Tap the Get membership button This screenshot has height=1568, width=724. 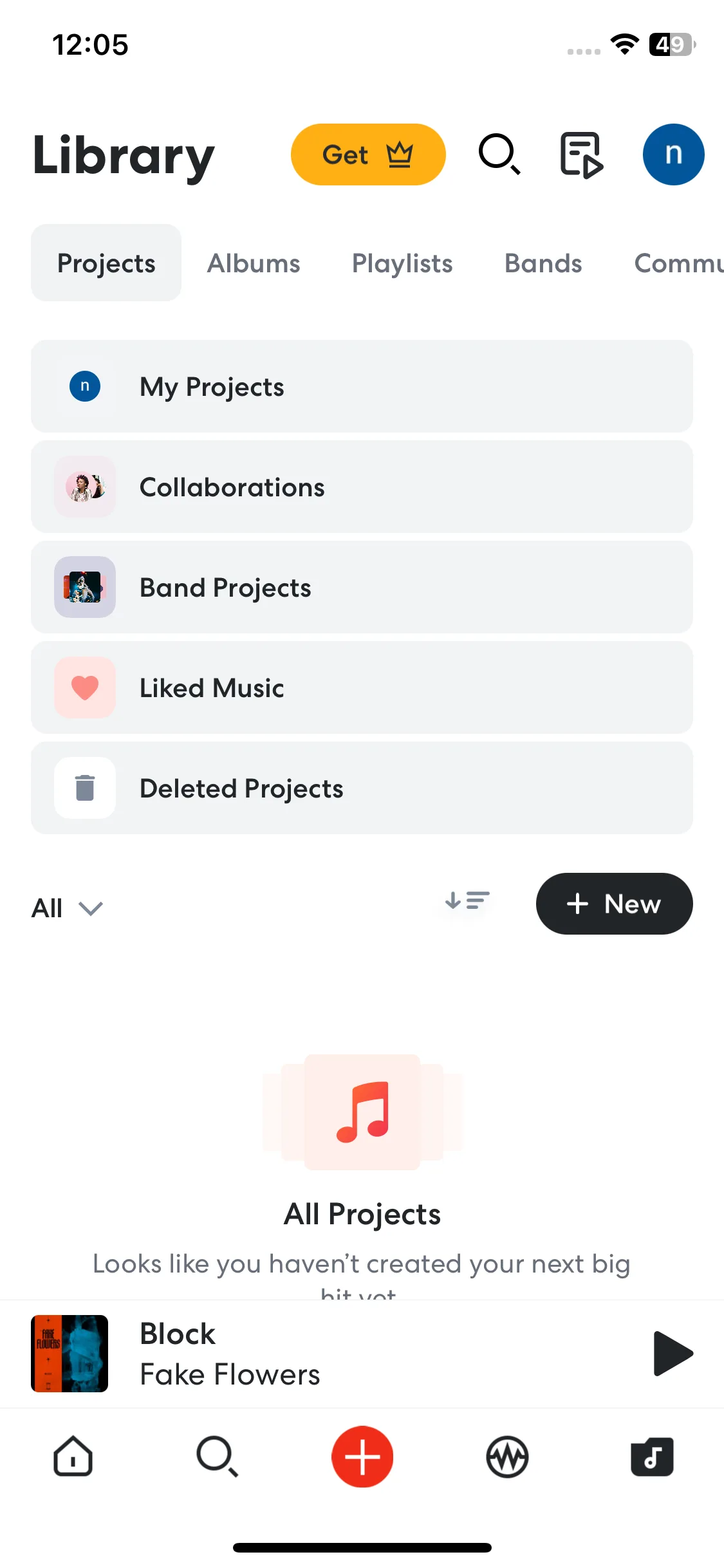tap(368, 154)
